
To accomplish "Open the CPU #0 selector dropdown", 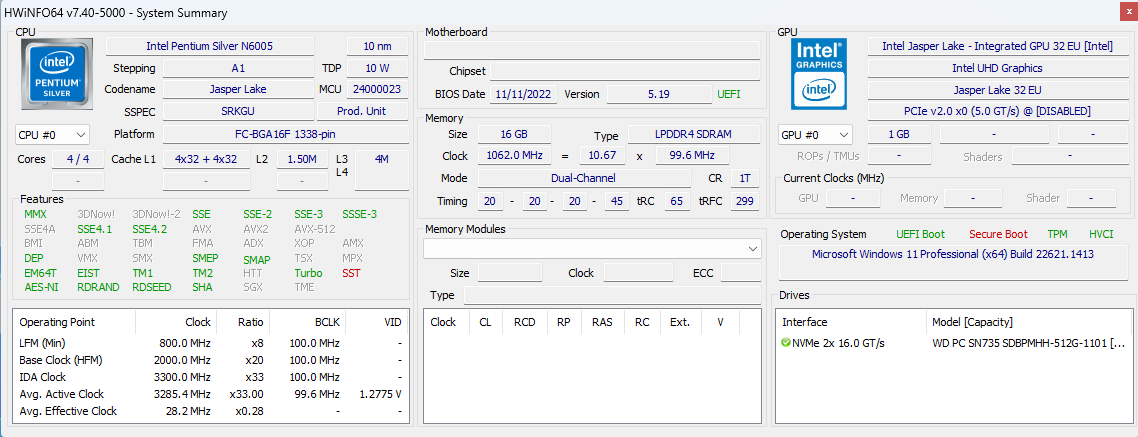I will [52, 135].
